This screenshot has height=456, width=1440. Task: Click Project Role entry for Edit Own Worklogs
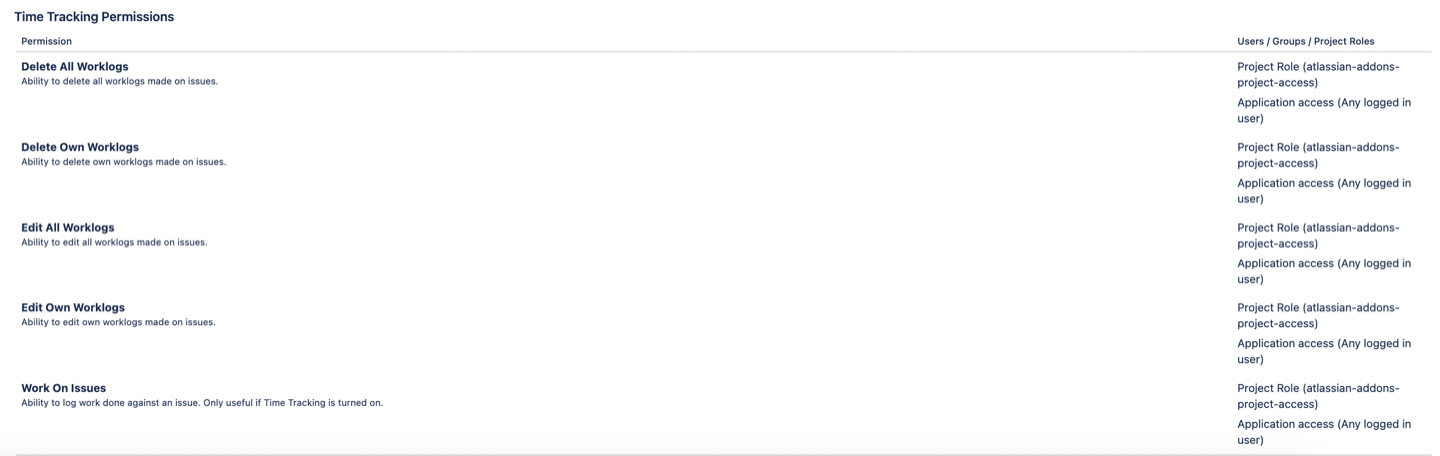pos(1318,315)
